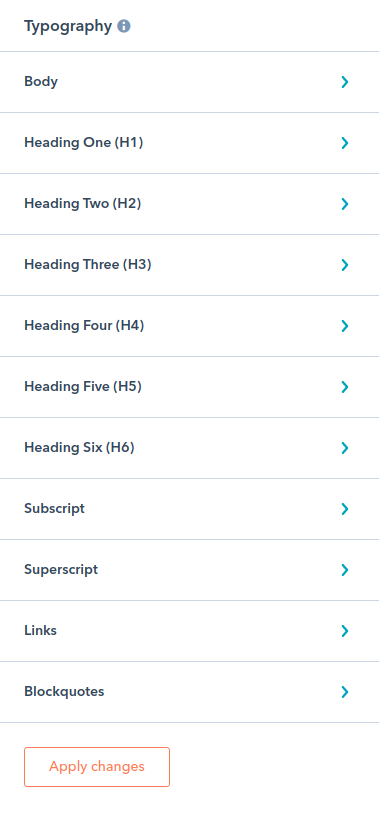Viewport: 379px width, 831px height.
Task: Click the Typography panel heading text
Action: tap(68, 26)
